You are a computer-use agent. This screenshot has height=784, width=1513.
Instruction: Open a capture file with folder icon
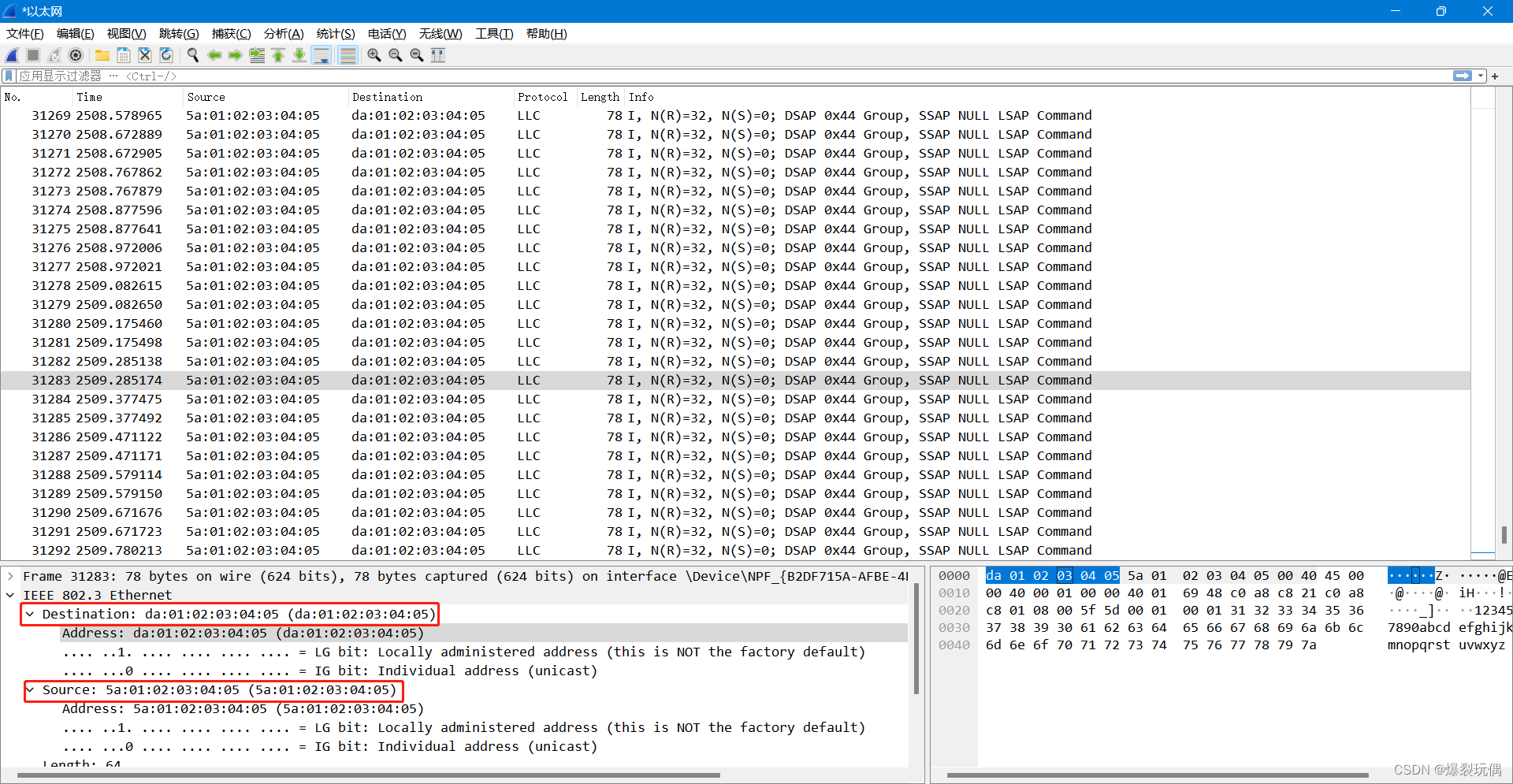[x=102, y=55]
